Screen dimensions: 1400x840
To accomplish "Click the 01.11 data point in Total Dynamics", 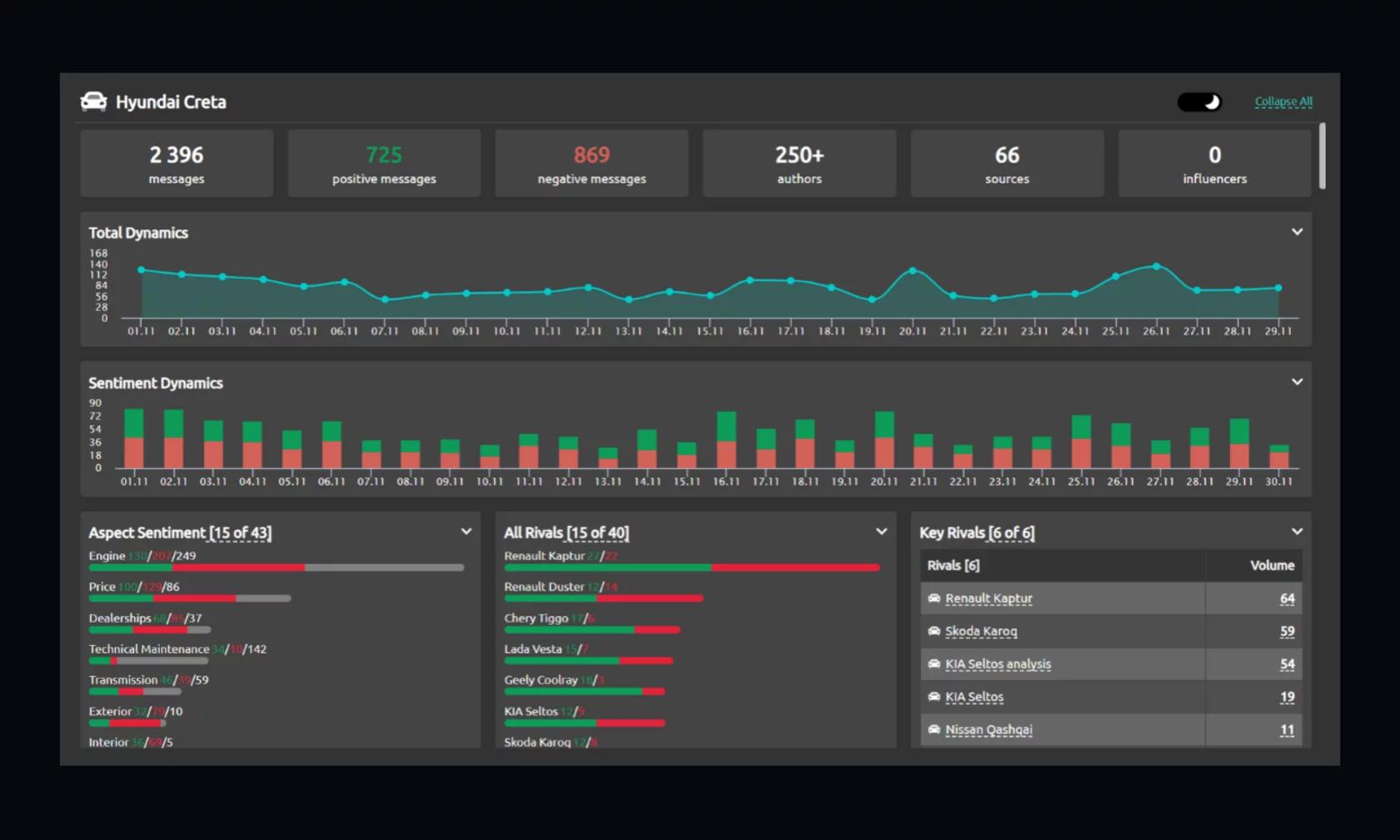I will click(x=142, y=270).
